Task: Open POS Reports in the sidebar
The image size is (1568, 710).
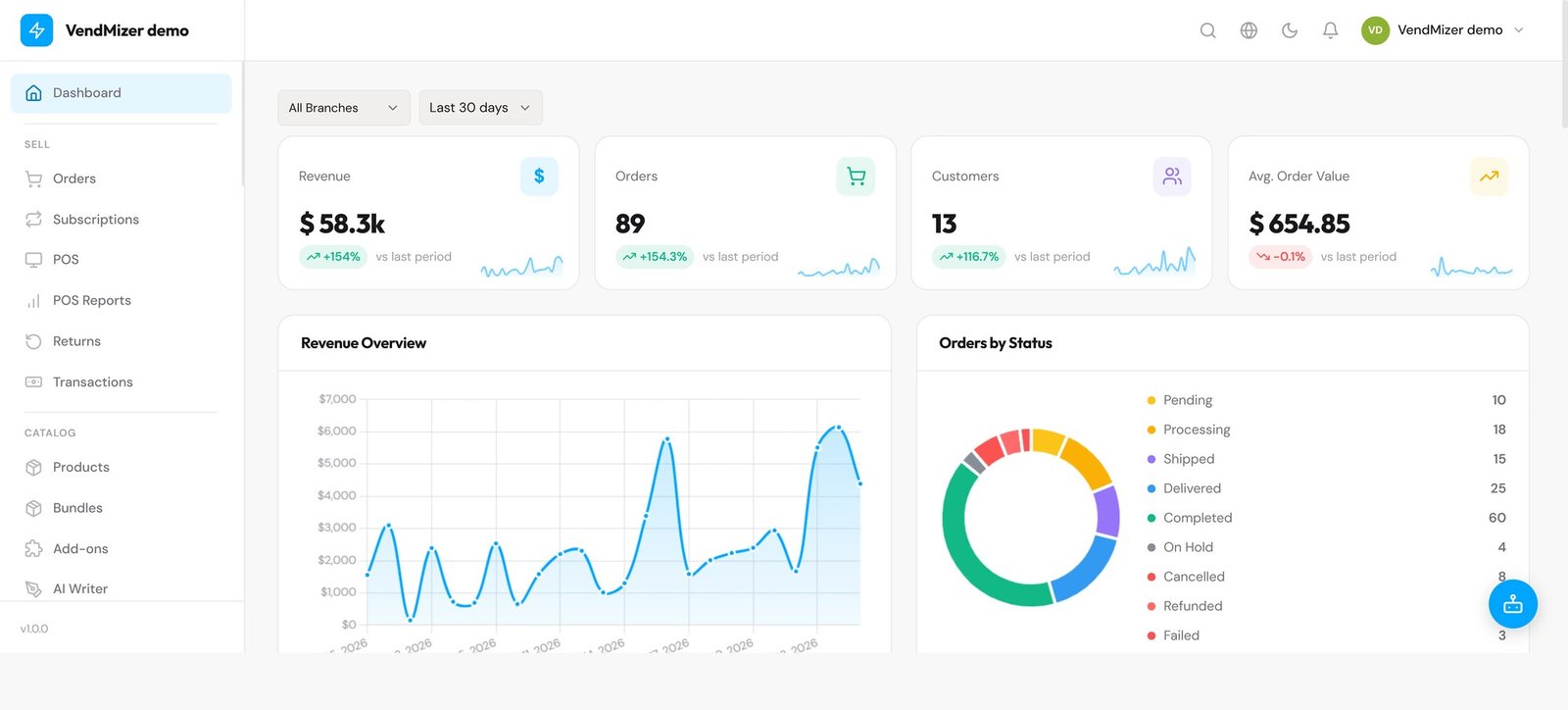Action: pos(122,301)
